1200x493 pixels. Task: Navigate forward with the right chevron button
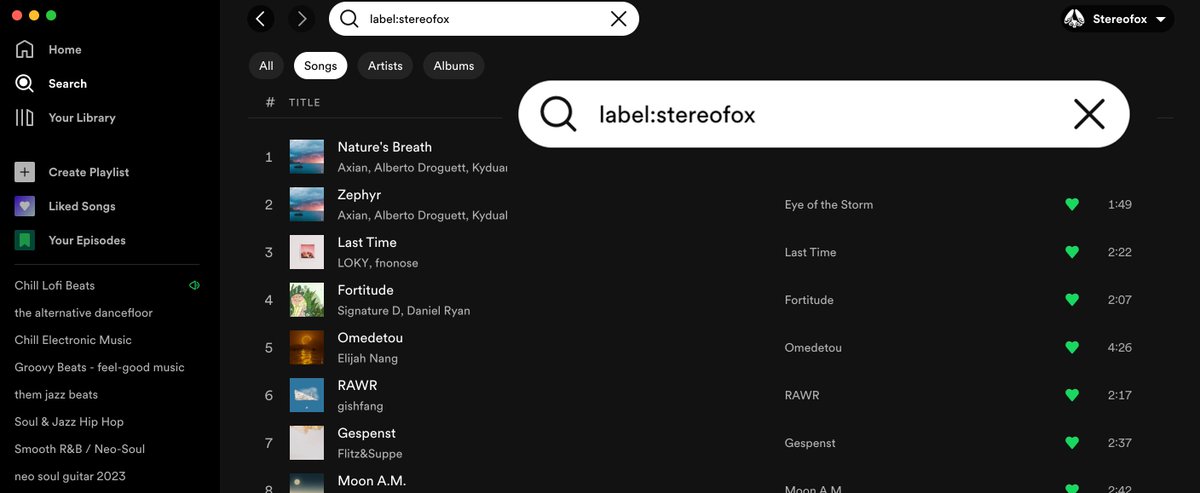coord(301,18)
